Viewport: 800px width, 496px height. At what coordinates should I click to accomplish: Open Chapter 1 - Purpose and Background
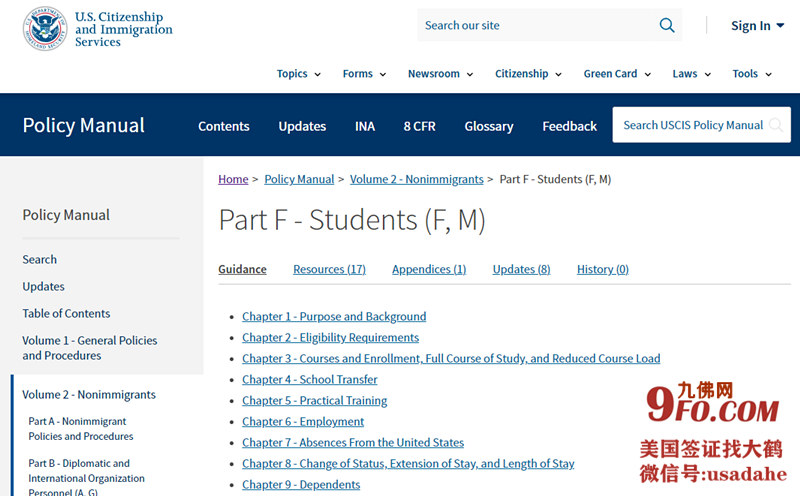(x=334, y=316)
